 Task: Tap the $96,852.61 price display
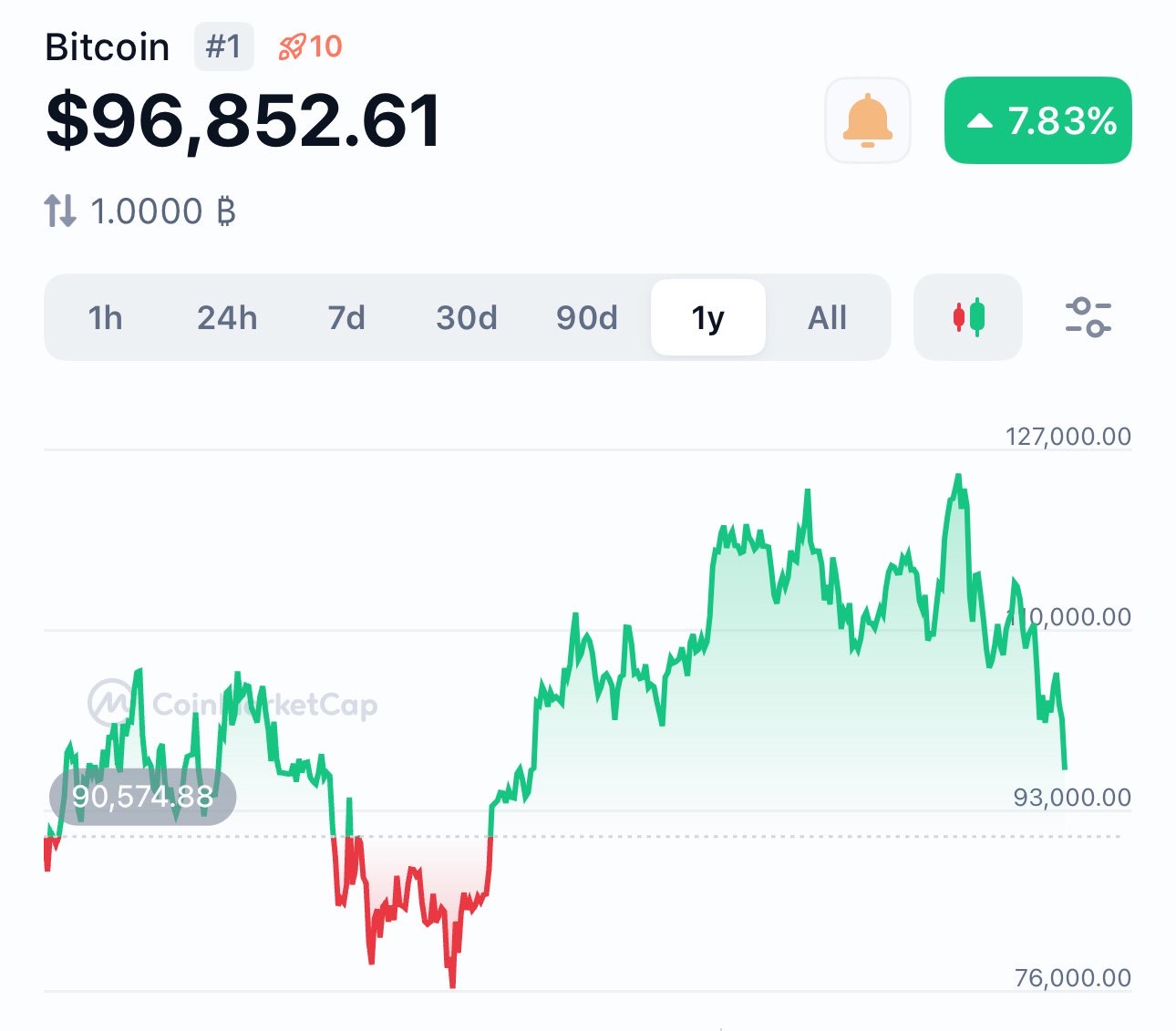[x=243, y=120]
